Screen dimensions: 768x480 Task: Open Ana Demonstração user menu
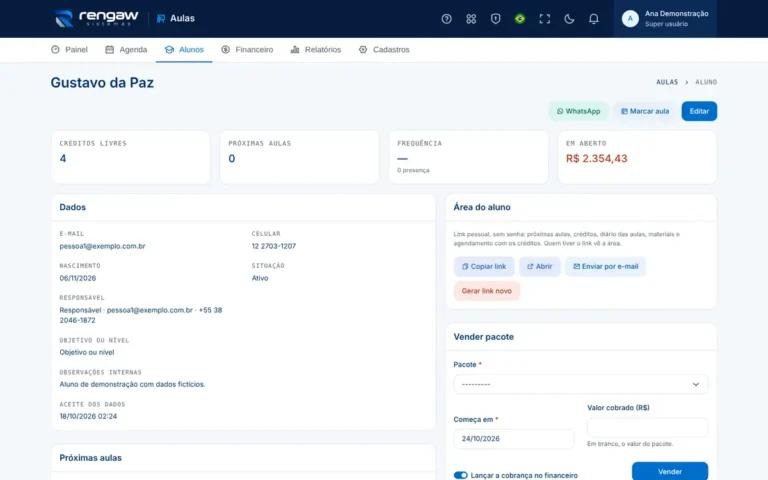665,19
